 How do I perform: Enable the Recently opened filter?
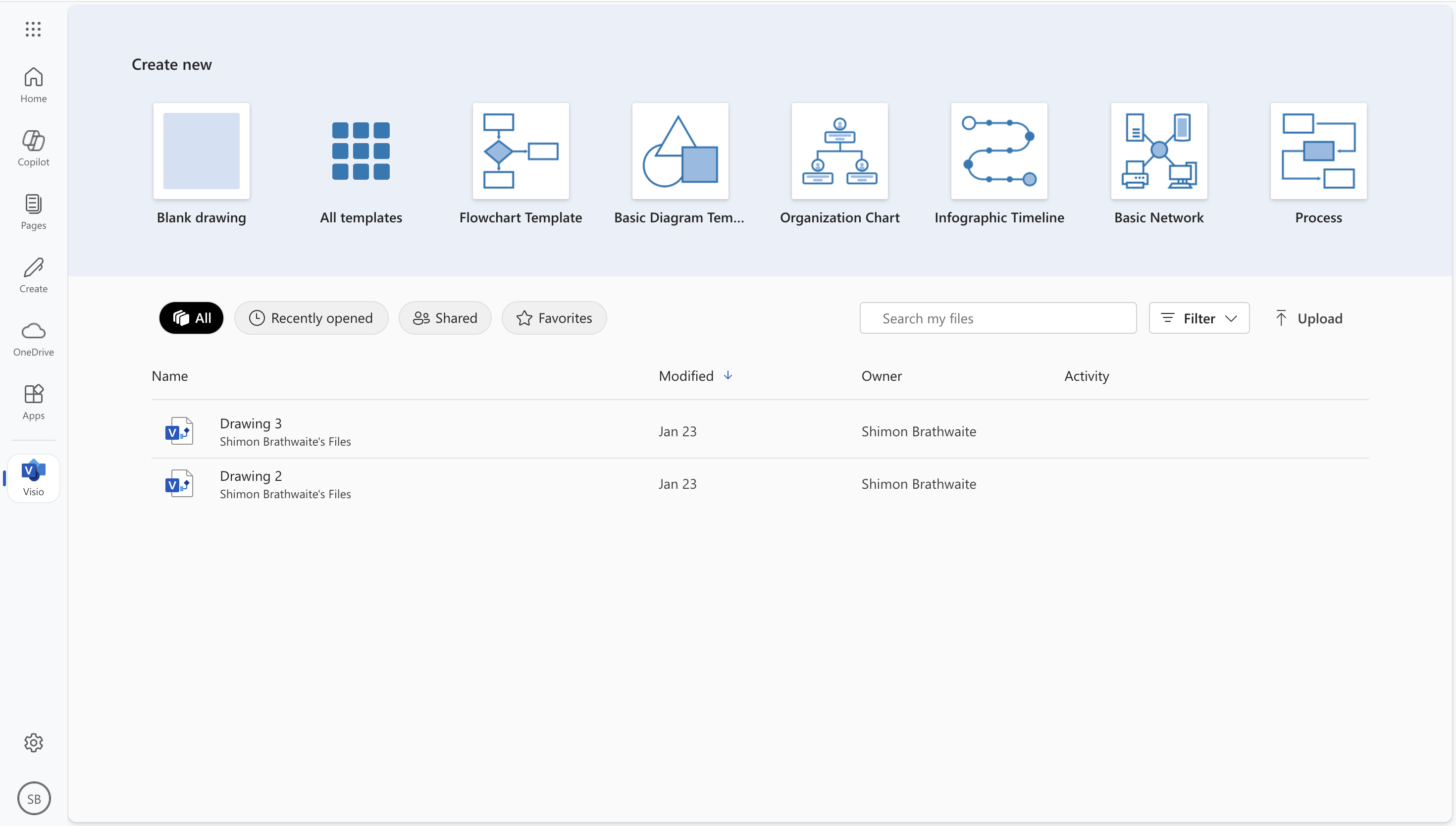pos(312,318)
